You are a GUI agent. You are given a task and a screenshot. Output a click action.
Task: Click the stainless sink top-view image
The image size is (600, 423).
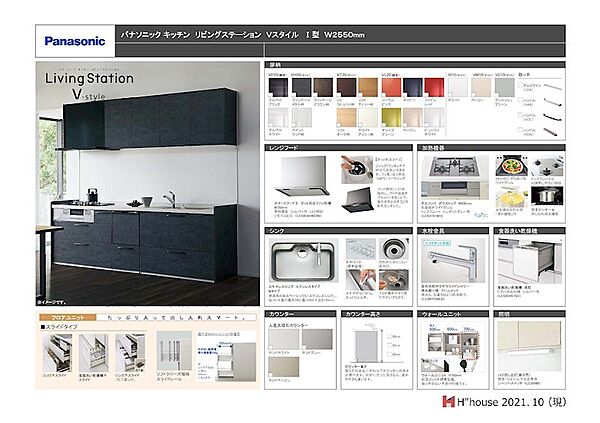303,261
